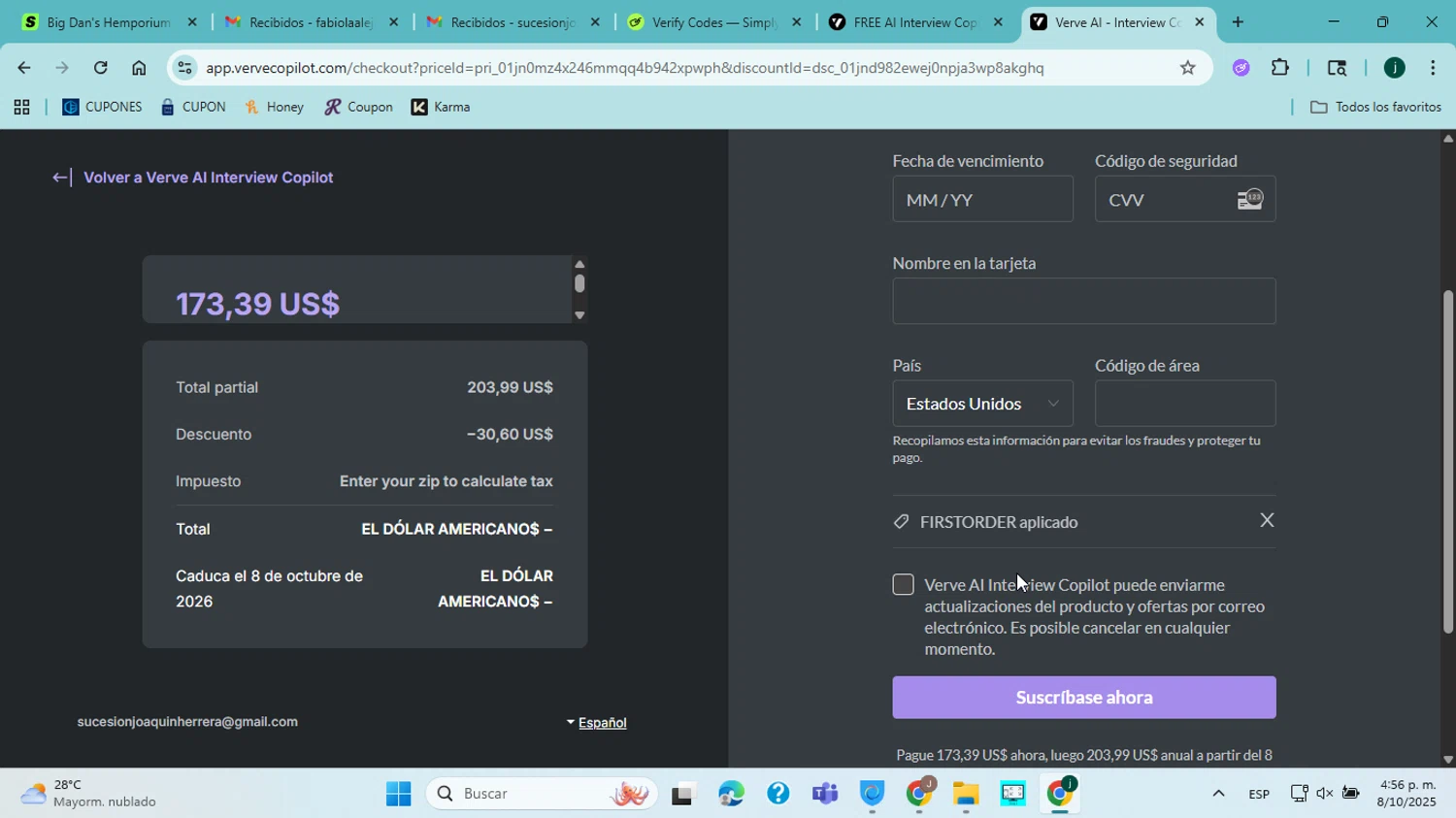
Task: Click the FIRSTORDER aplicado coupon text
Action: [999, 522]
